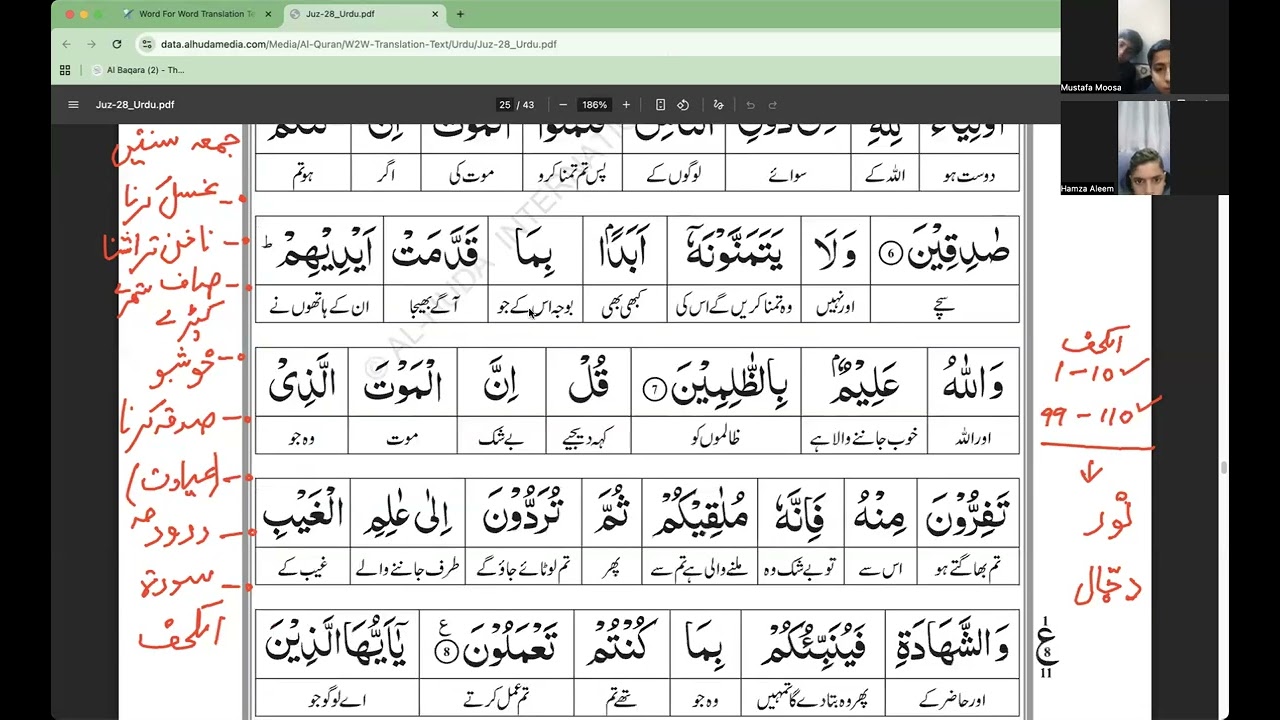This screenshot has width=1280, height=720.
Task: Click the Juz-28_Urdu.pdf title in toolbar
Action: [x=135, y=105]
